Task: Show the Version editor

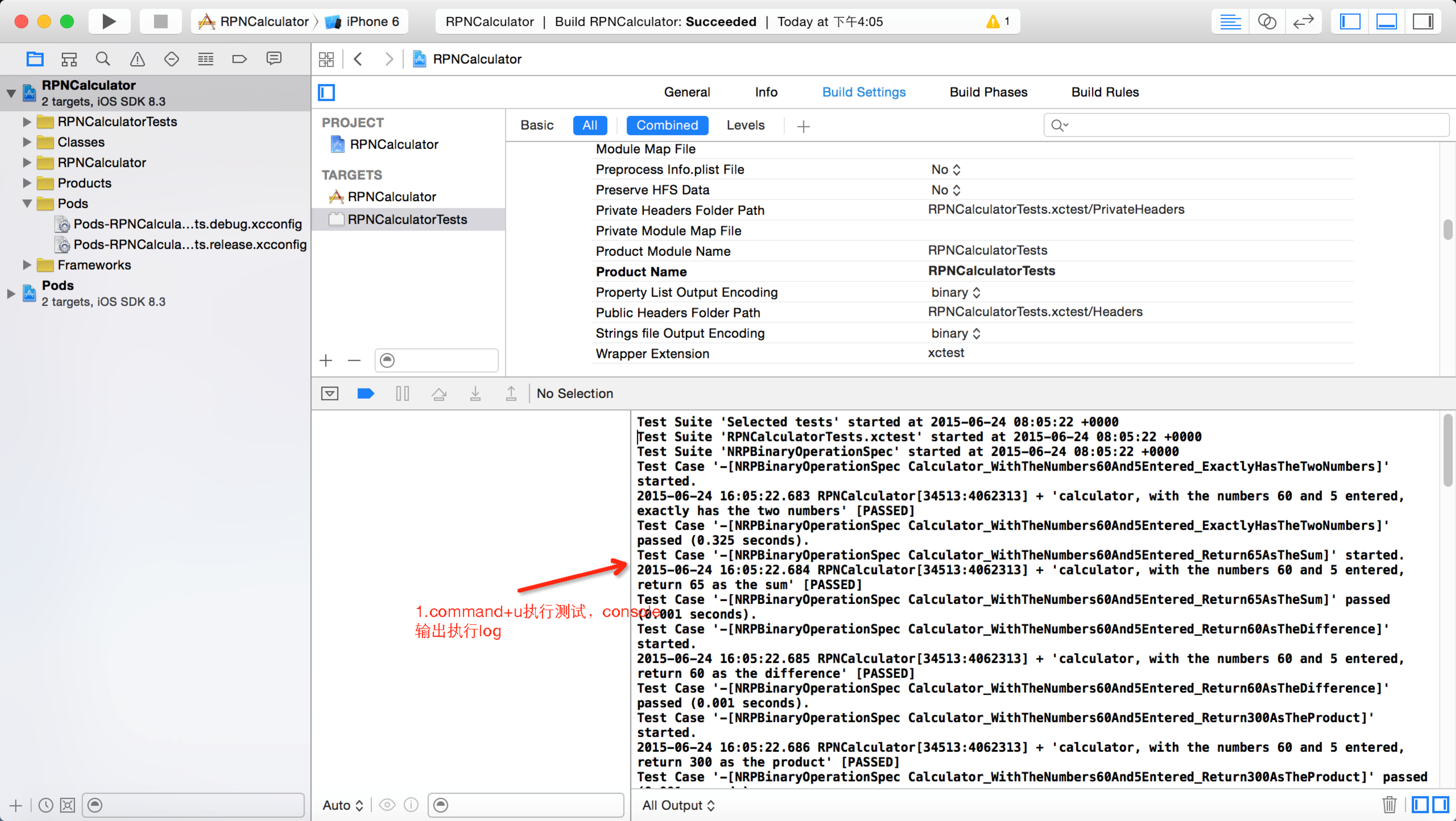Action: click(x=1303, y=22)
